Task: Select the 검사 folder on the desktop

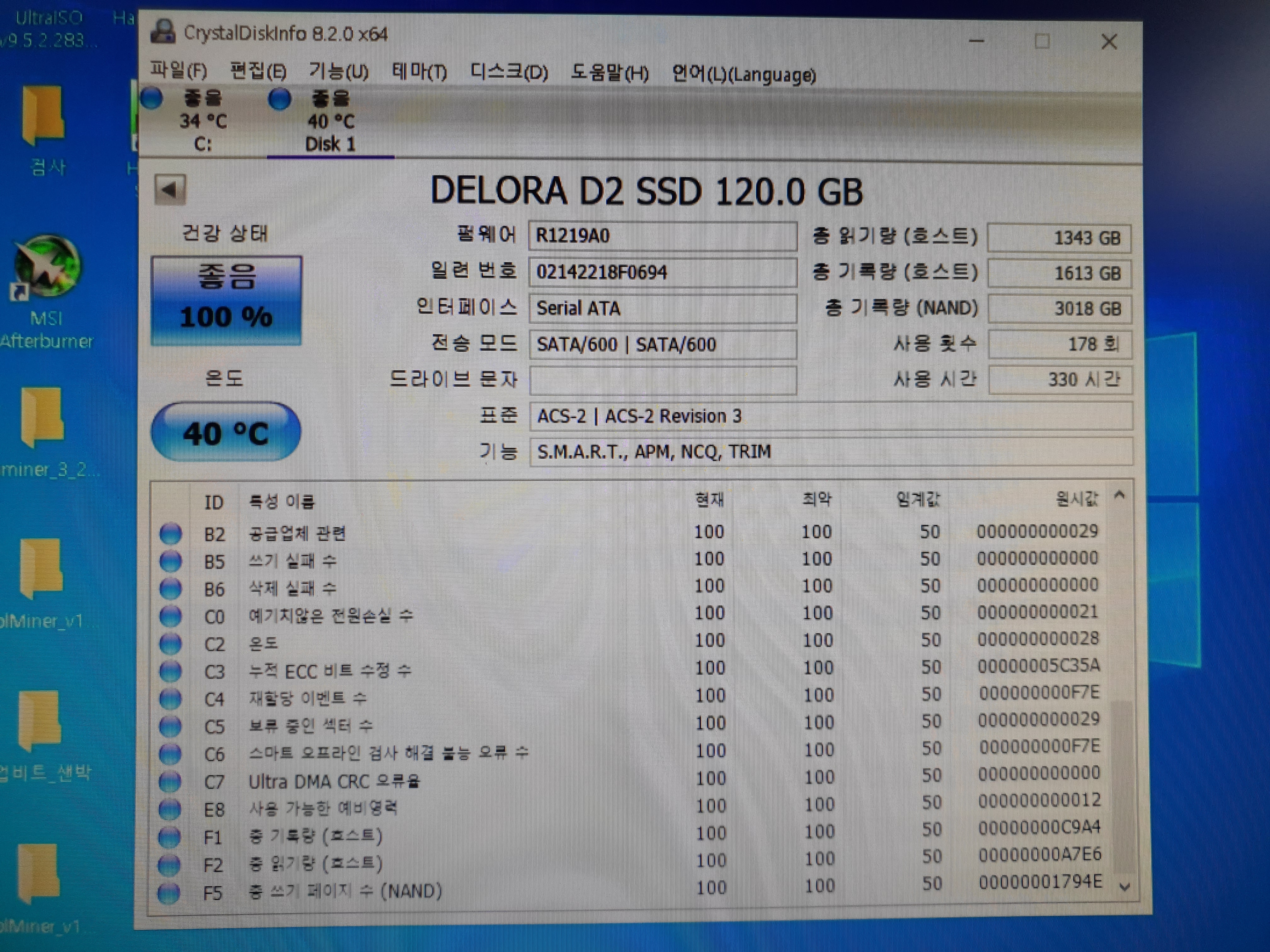Action: tap(46, 131)
